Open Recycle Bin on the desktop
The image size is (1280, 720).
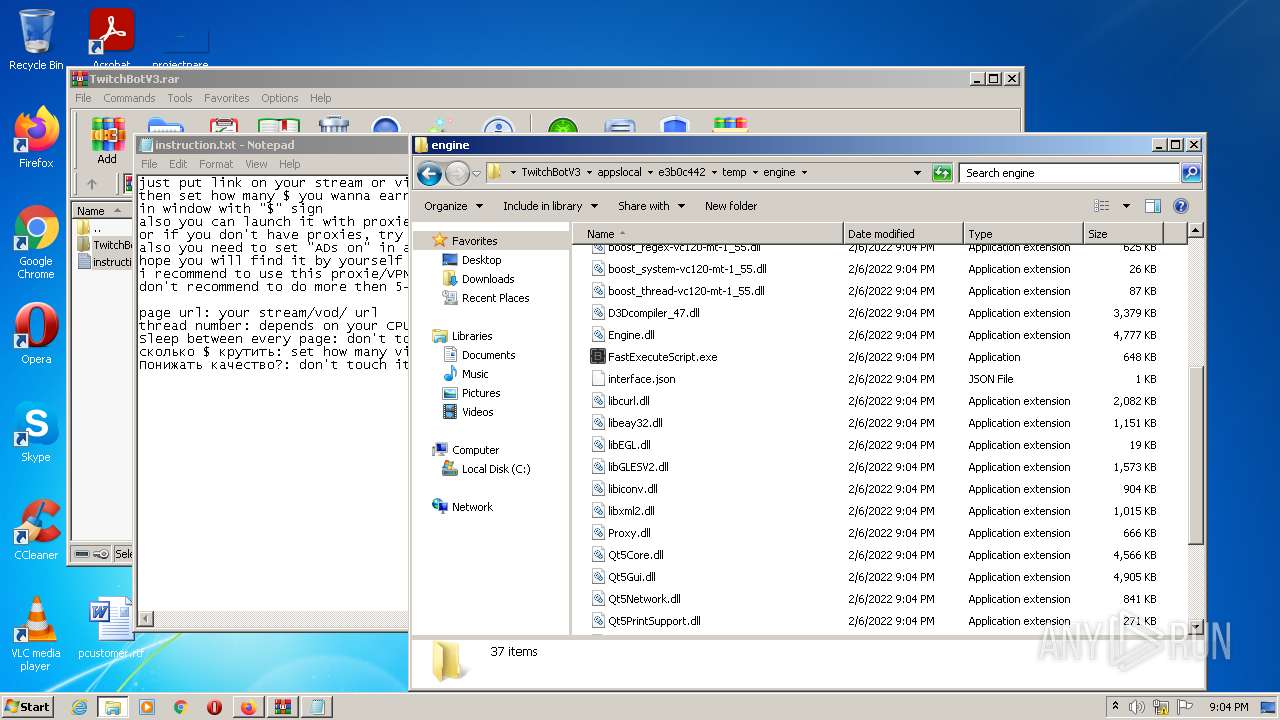(x=36, y=40)
